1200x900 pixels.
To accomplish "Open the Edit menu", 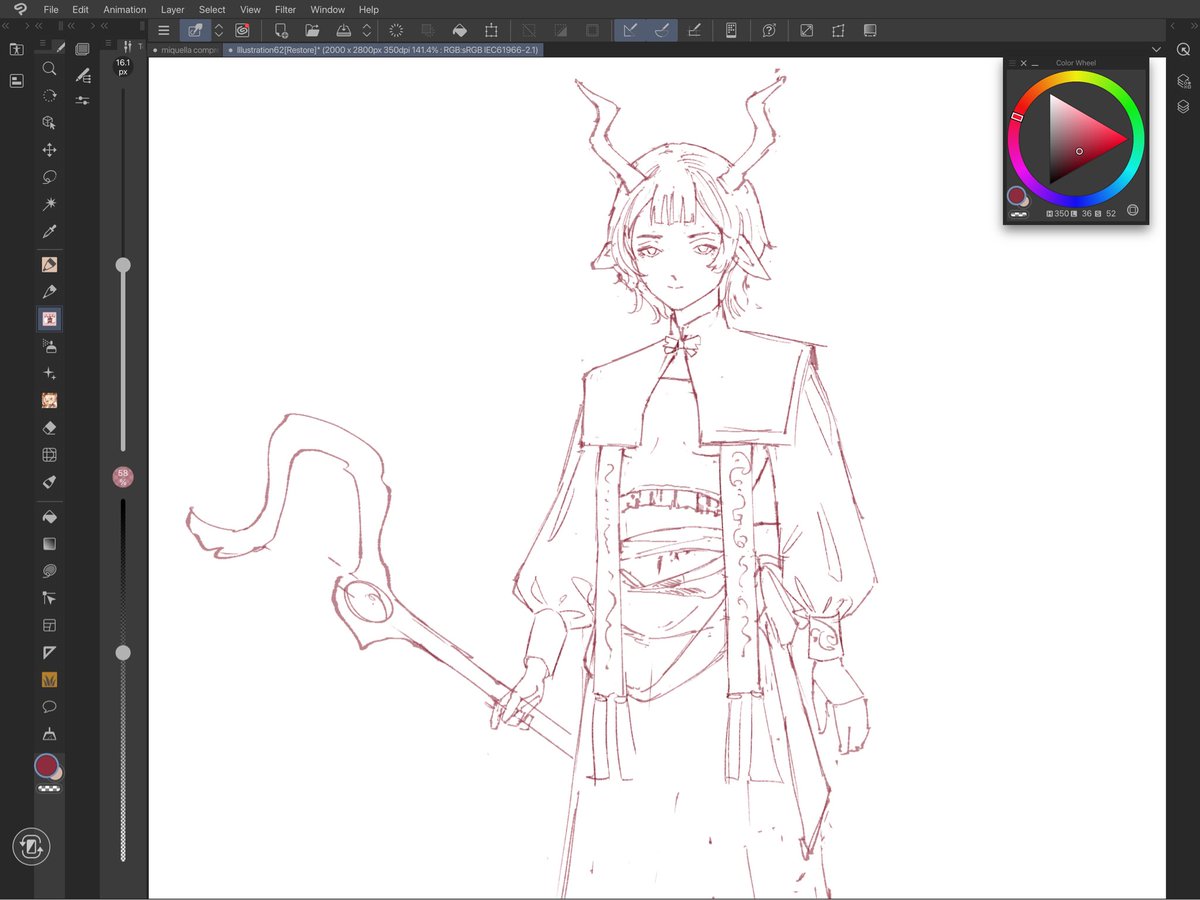I will [81, 9].
